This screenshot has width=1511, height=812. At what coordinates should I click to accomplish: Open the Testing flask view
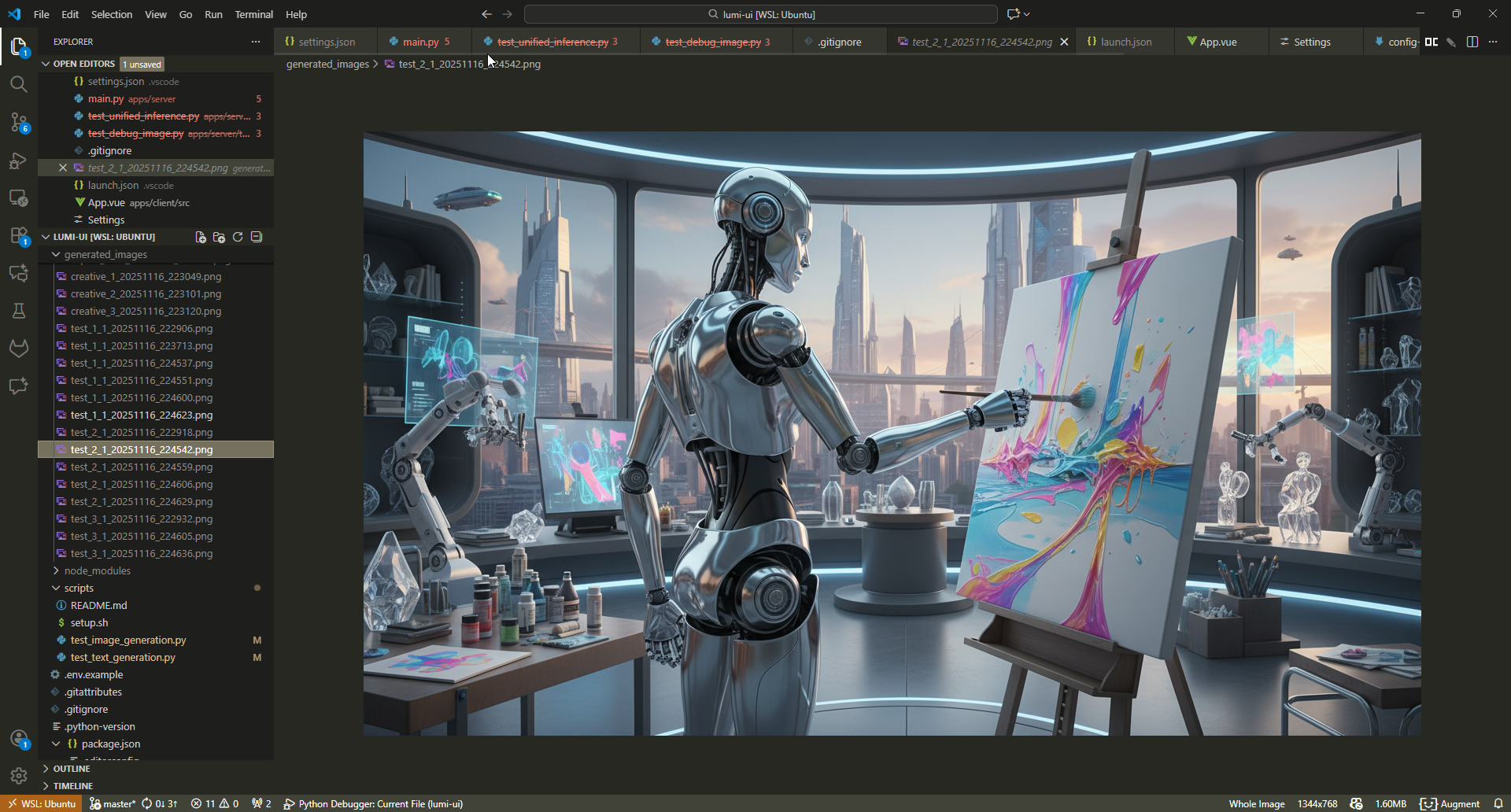[x=19, y=311]
